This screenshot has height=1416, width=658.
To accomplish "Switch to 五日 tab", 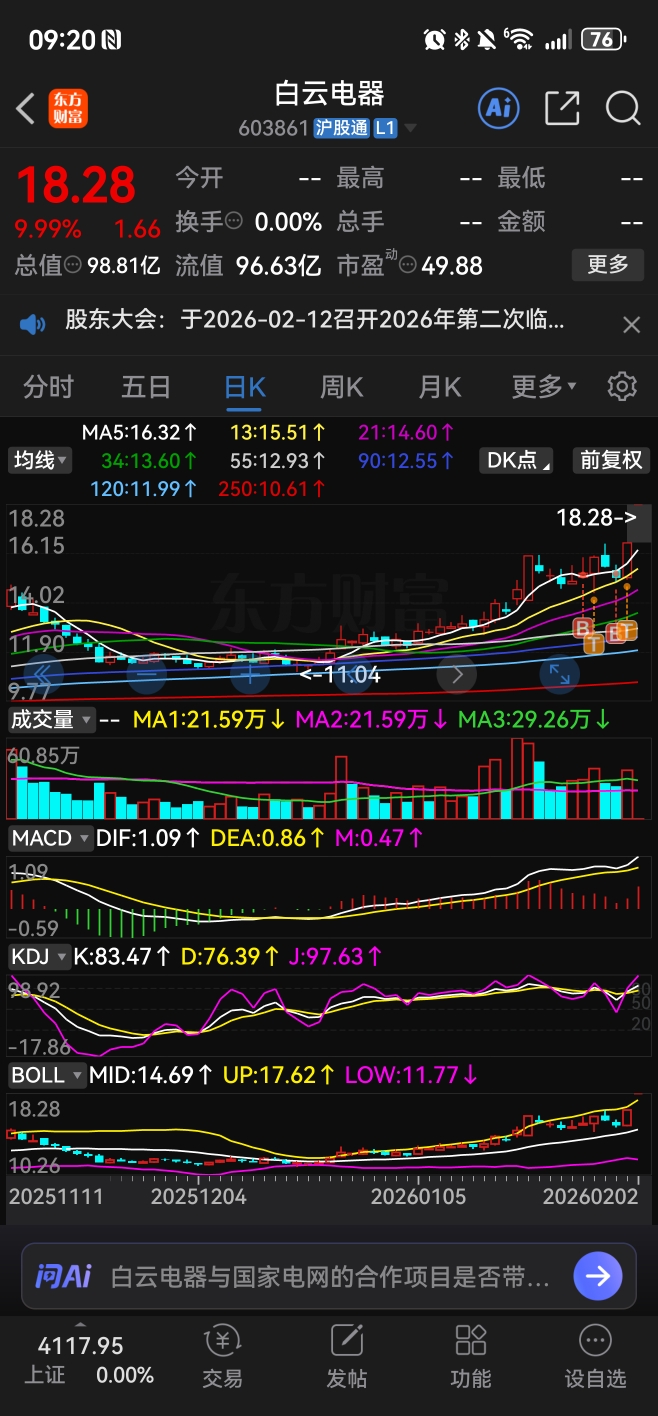I will [x=146, y=386].
